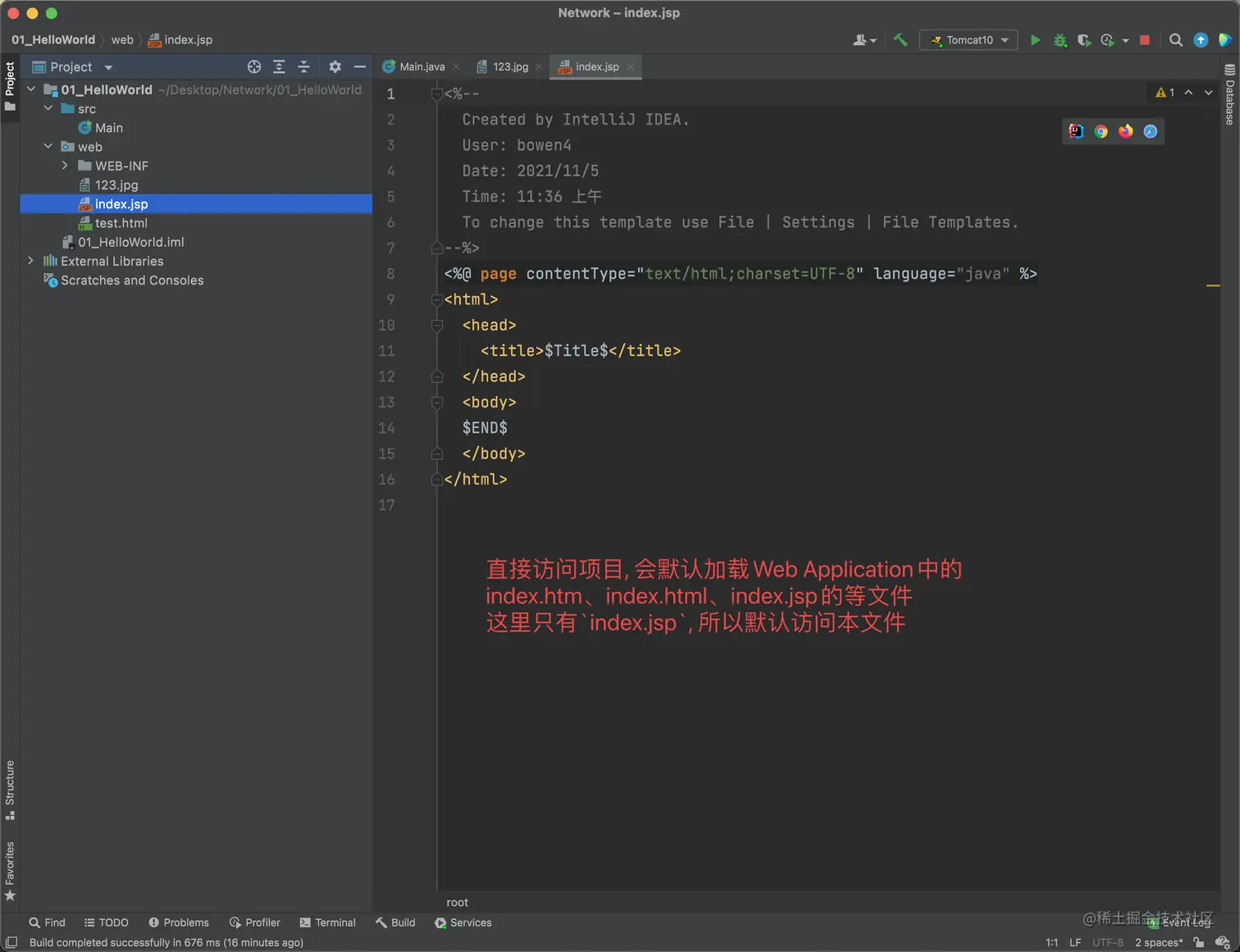The width and height of the screenshot is (1240, 952).
Task: Run Tomcat10 with the green play icon
Action: pyautogui.click(x=1035, y=39)
